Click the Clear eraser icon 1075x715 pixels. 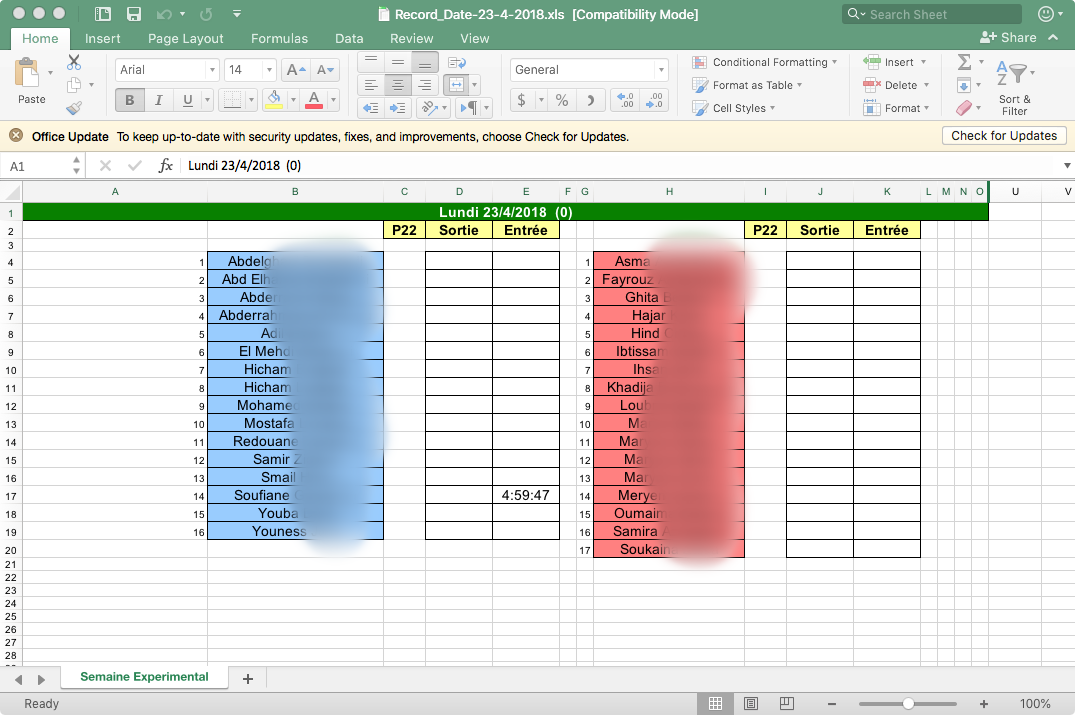[964, 108]
